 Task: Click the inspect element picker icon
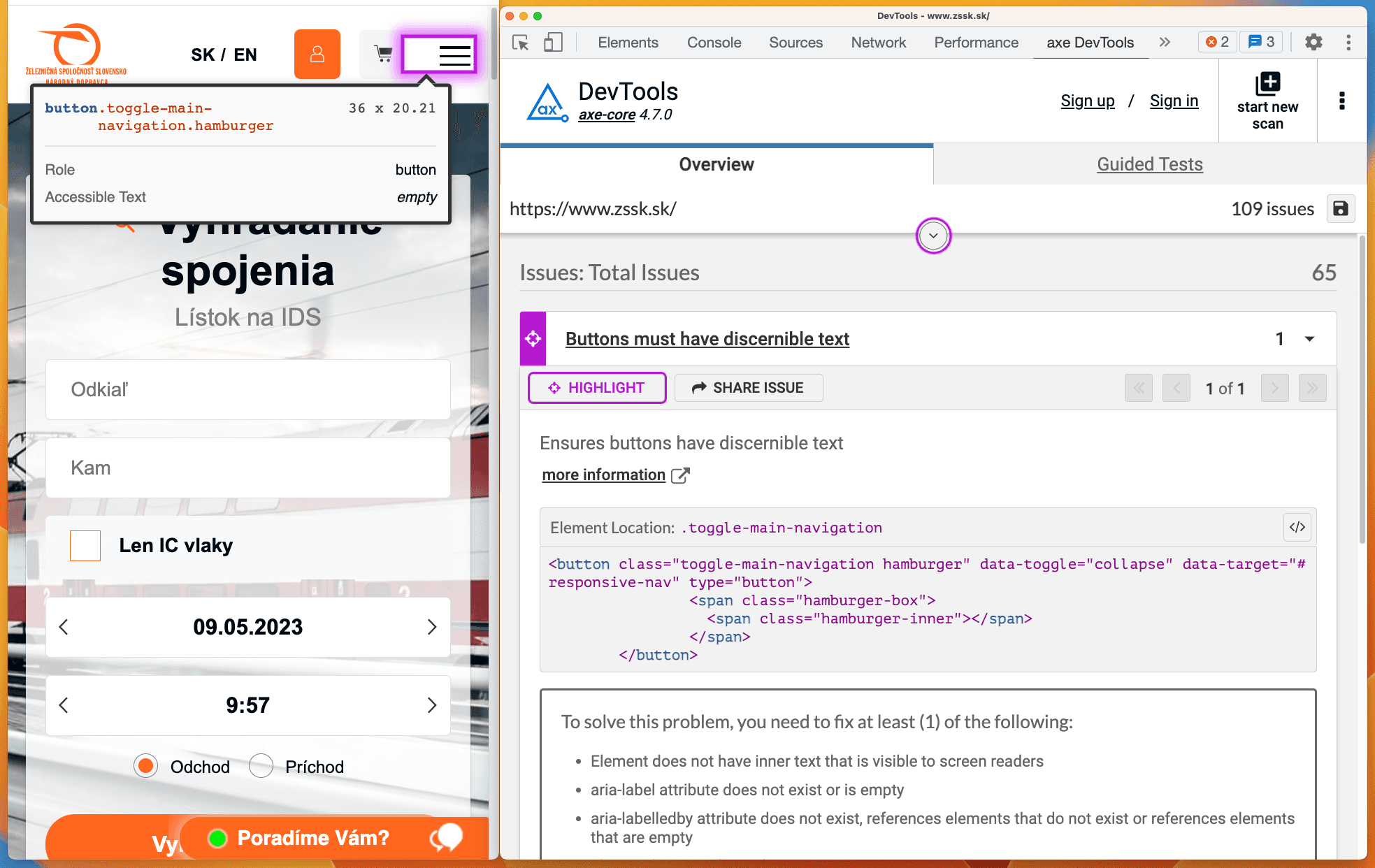pyautogui.click(x=520, y=43)
